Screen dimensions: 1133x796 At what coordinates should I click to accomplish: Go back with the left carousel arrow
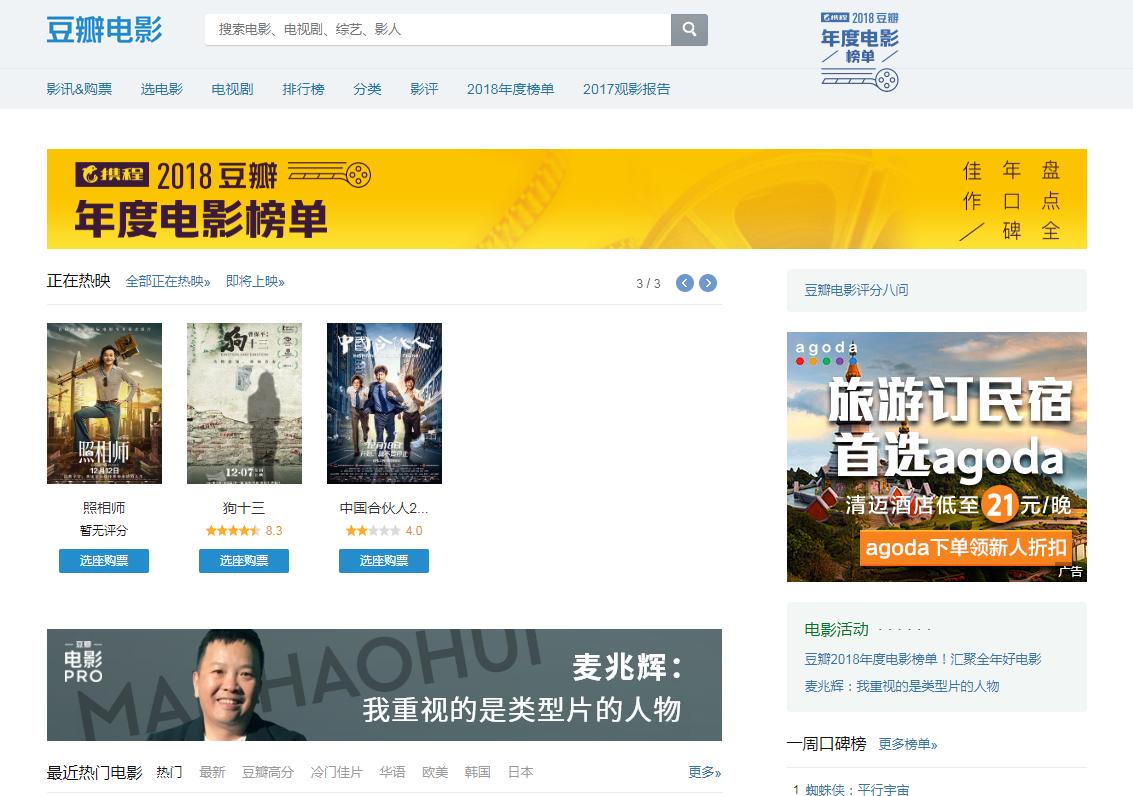click(x=685, y=283)
